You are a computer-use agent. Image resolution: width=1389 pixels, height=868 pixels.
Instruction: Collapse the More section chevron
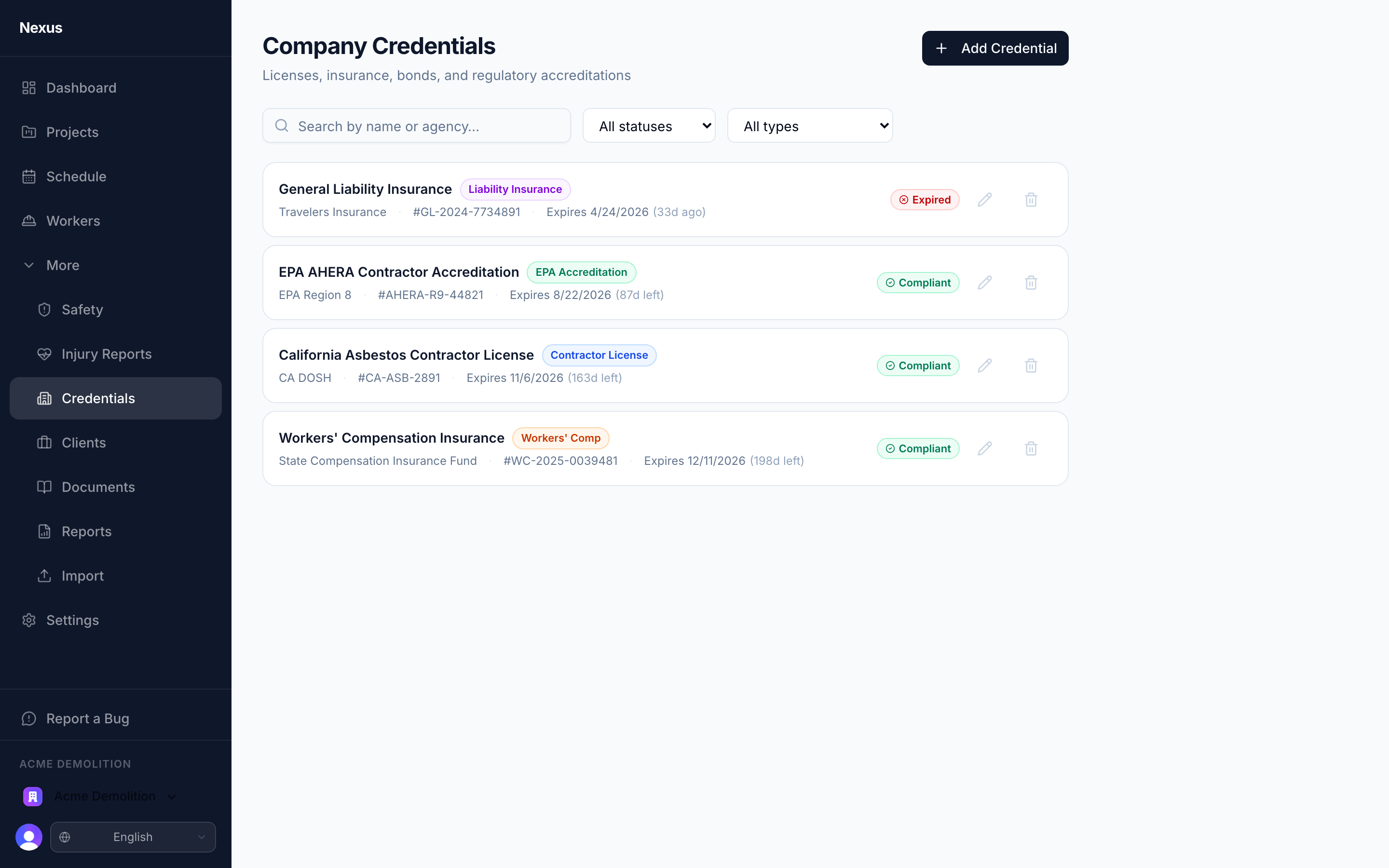(x=29, y=265)
